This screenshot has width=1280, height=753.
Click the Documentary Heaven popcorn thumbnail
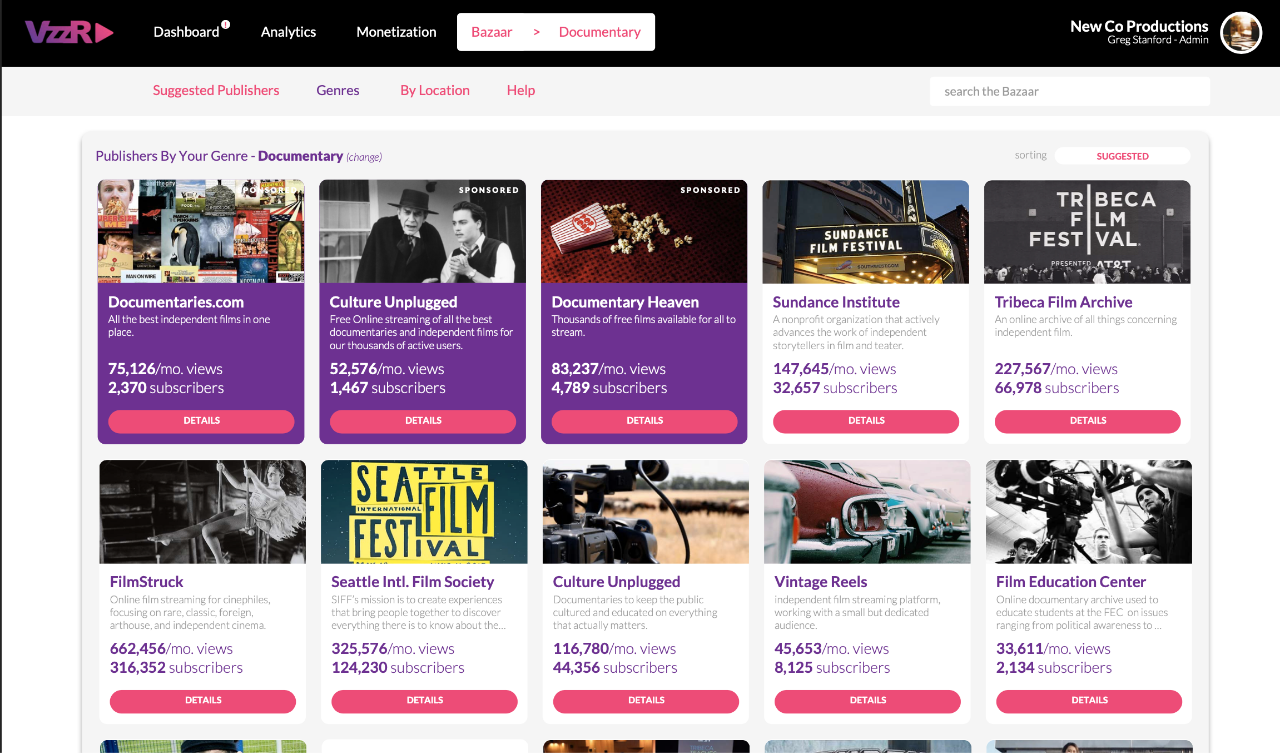644,231
